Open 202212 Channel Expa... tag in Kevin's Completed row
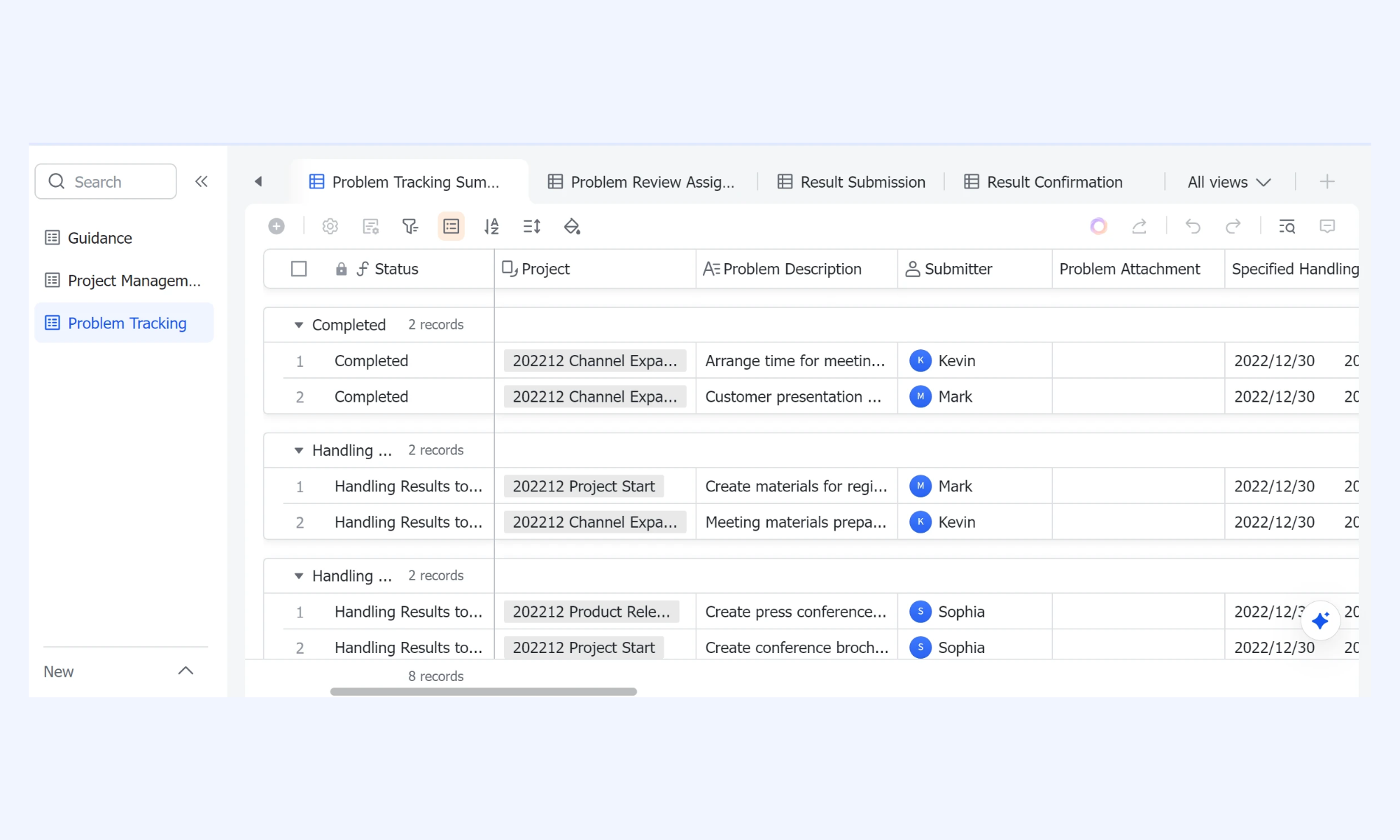 point(595,360)
